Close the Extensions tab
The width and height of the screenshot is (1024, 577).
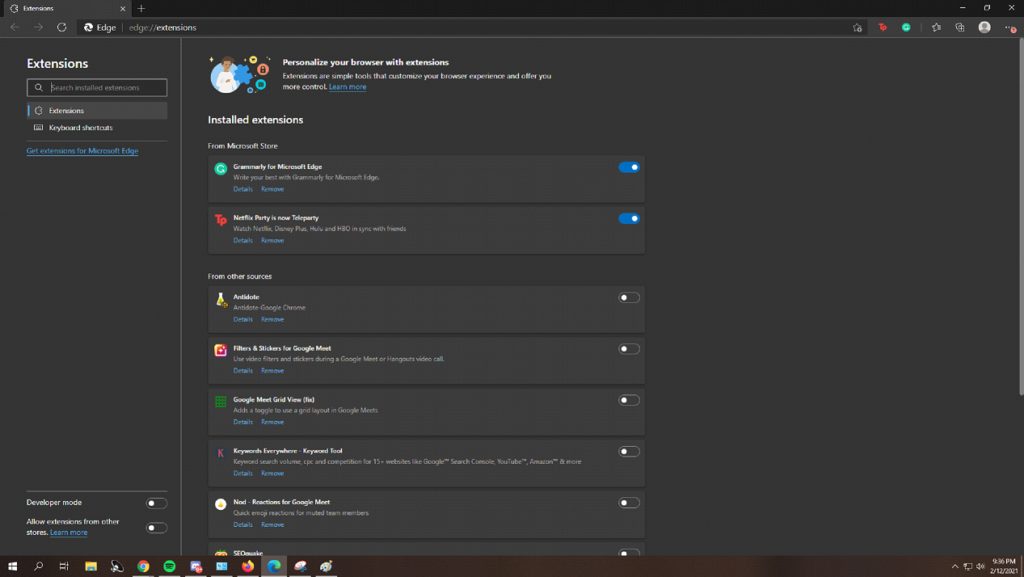[x=123, y=8]
